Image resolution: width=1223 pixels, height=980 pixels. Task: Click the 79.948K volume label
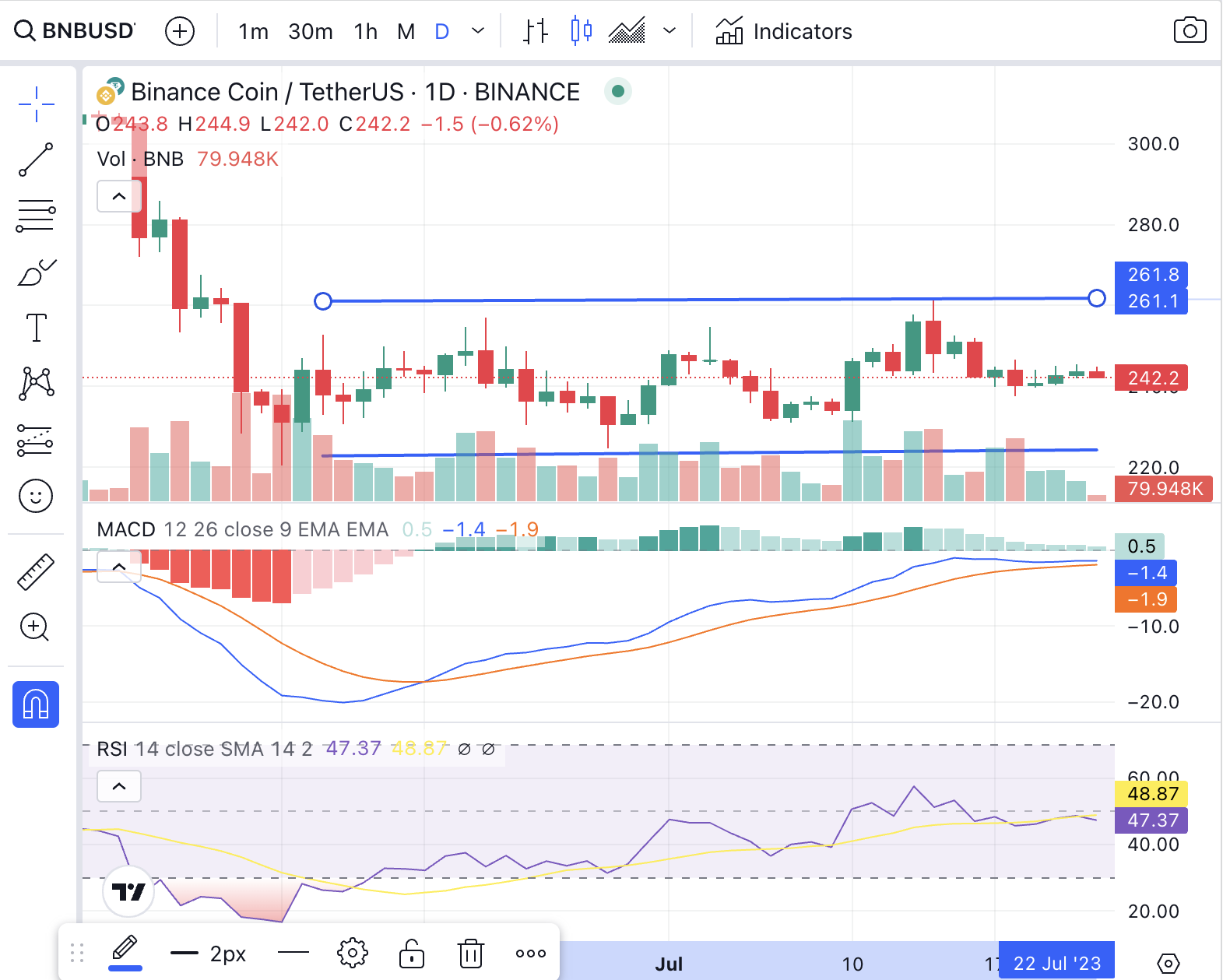coord(1164,489)
